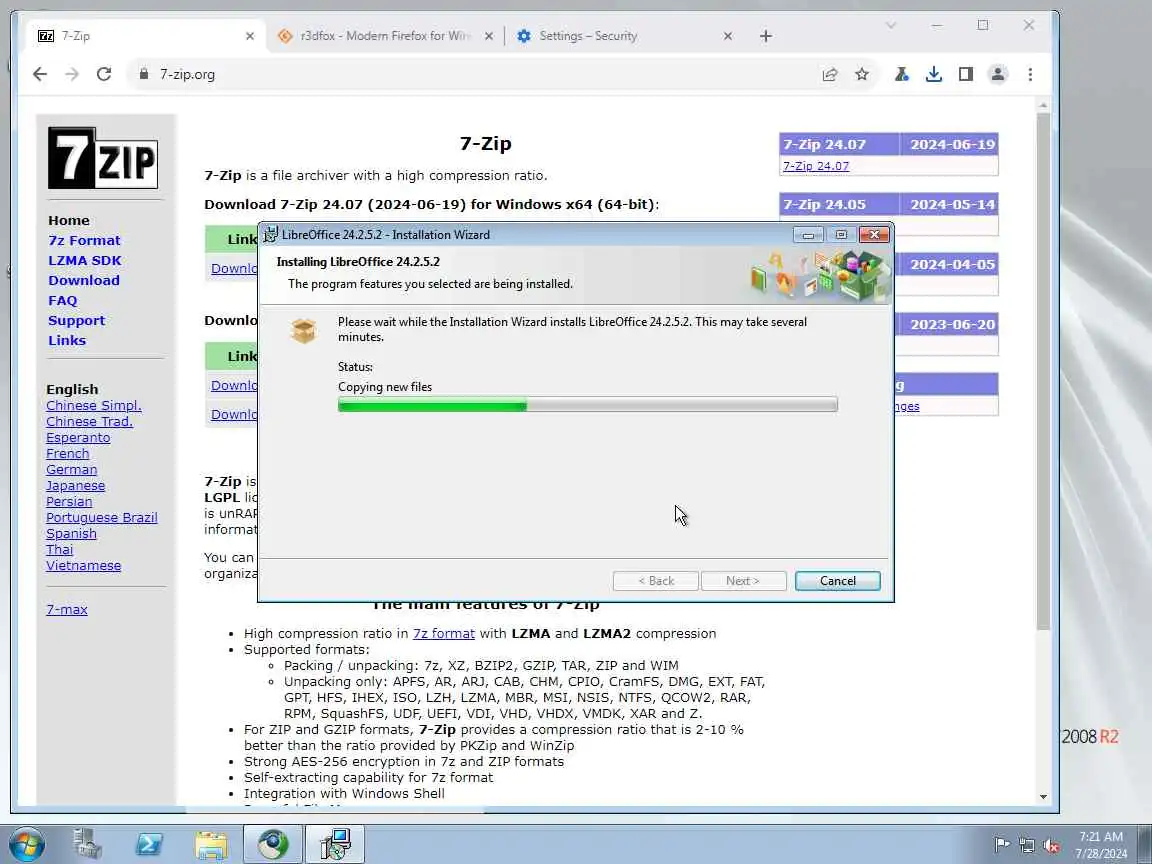Open the network tray icon
Viewport: 1152px width, 864px height.
click(1026, 845)
